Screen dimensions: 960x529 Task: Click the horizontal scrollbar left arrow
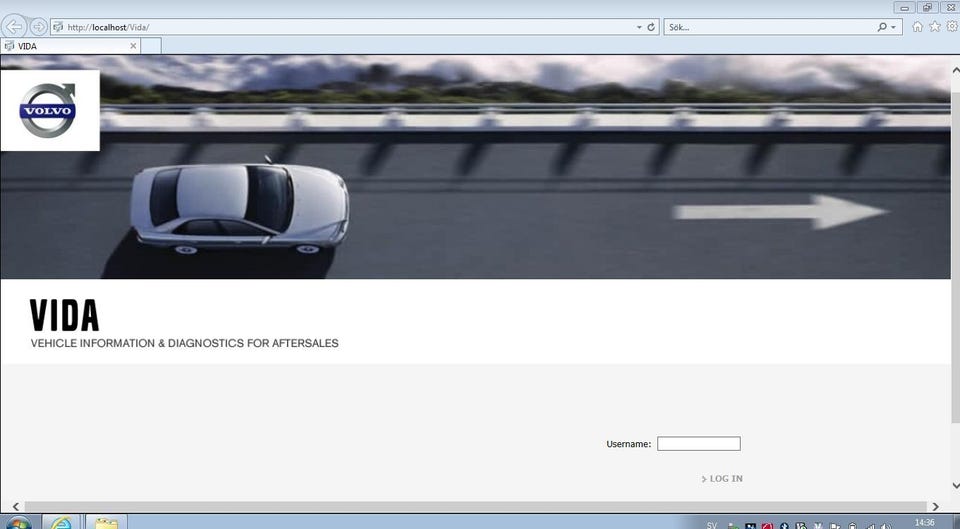click(15, 506)
